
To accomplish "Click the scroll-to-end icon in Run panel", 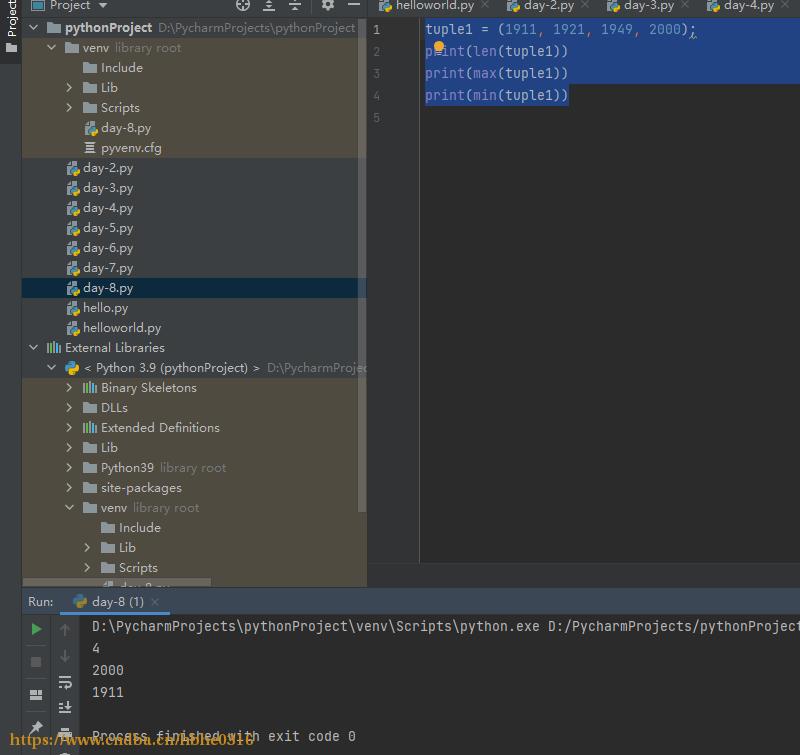I will [65, 708].
